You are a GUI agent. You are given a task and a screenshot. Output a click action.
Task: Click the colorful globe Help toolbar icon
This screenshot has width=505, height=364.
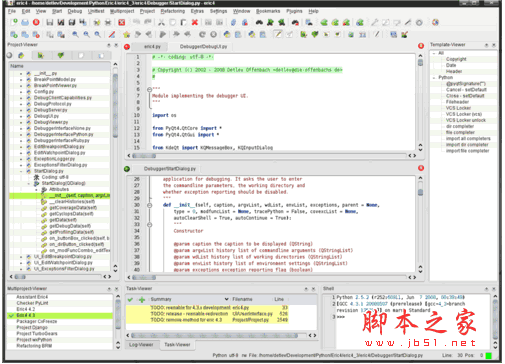point(435,22)
